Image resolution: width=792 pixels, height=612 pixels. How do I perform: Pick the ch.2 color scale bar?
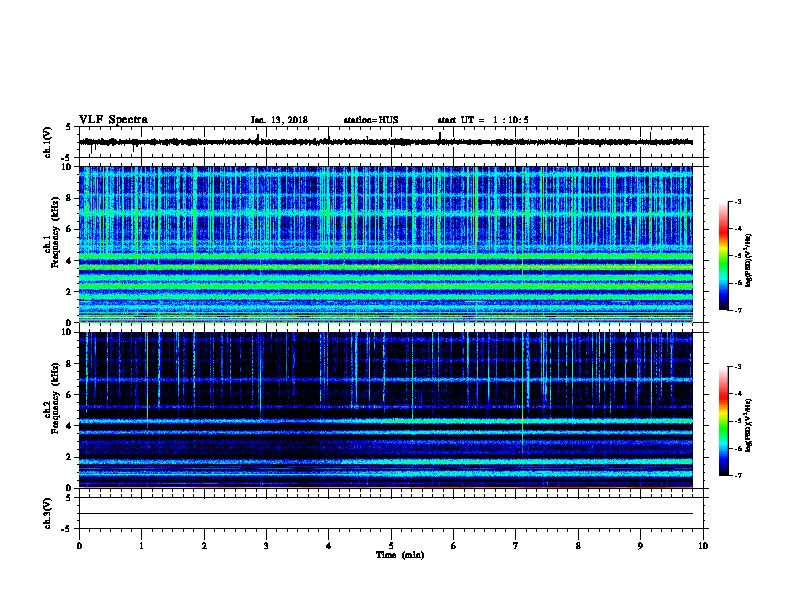coord(724,421)
